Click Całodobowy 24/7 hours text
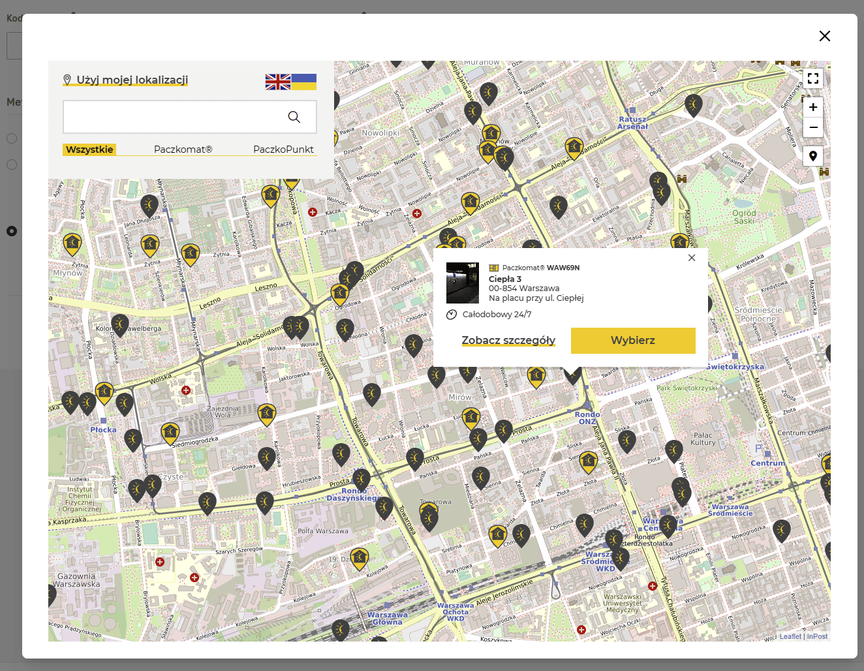The height and width of the screenshot is (671, 864). 496,315
